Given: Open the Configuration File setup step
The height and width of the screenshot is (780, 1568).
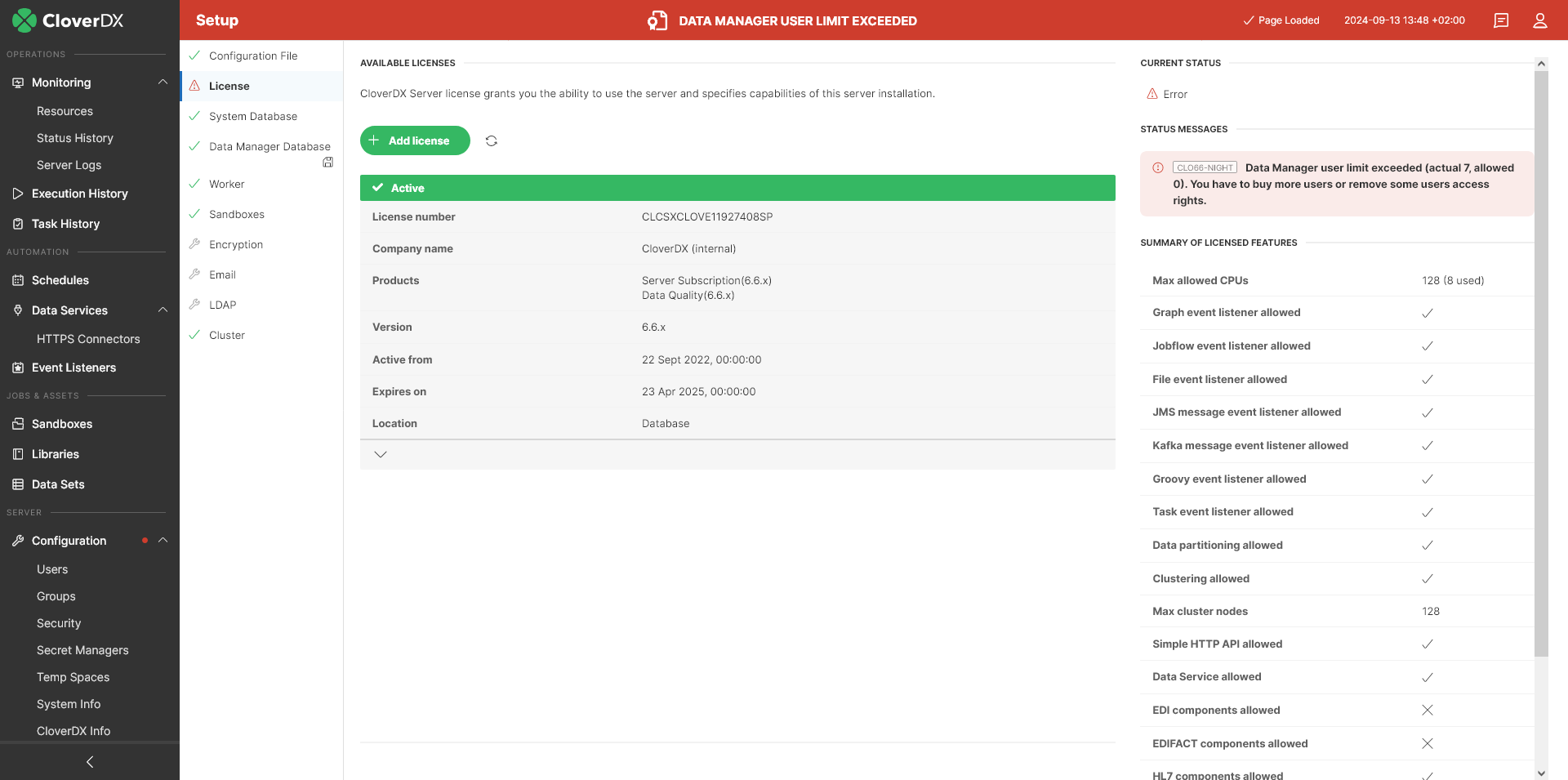Looking at the screenshot, I should (x=252, y=56).
